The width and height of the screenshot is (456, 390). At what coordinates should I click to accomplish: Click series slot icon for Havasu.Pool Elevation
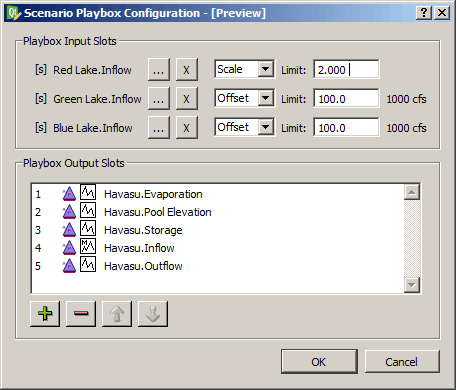coord(88,211)
